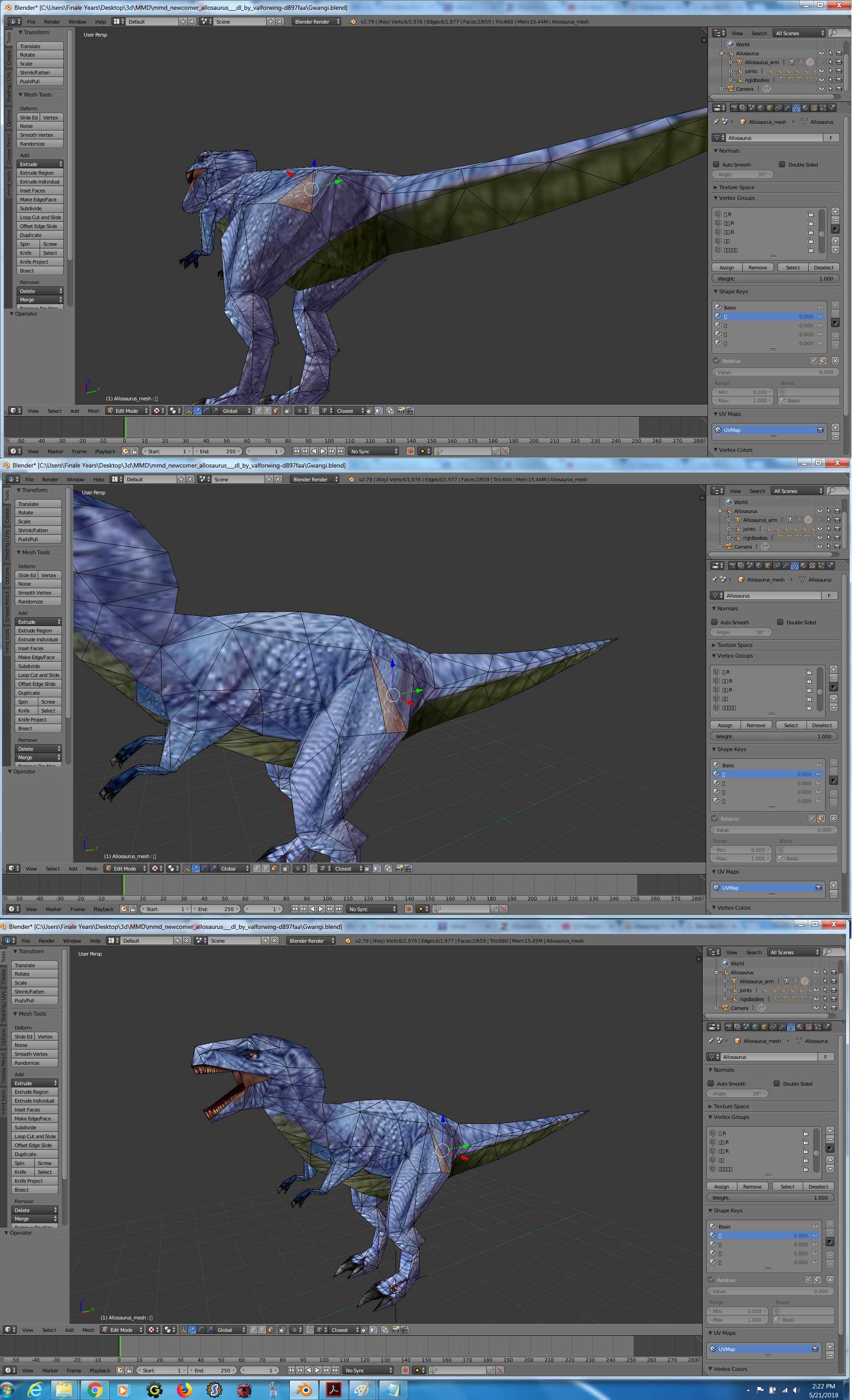Viewport: 855px width, 1400px height.
Task: Open Blender in Windows taskbar
Action: (x=304, y=1390)
